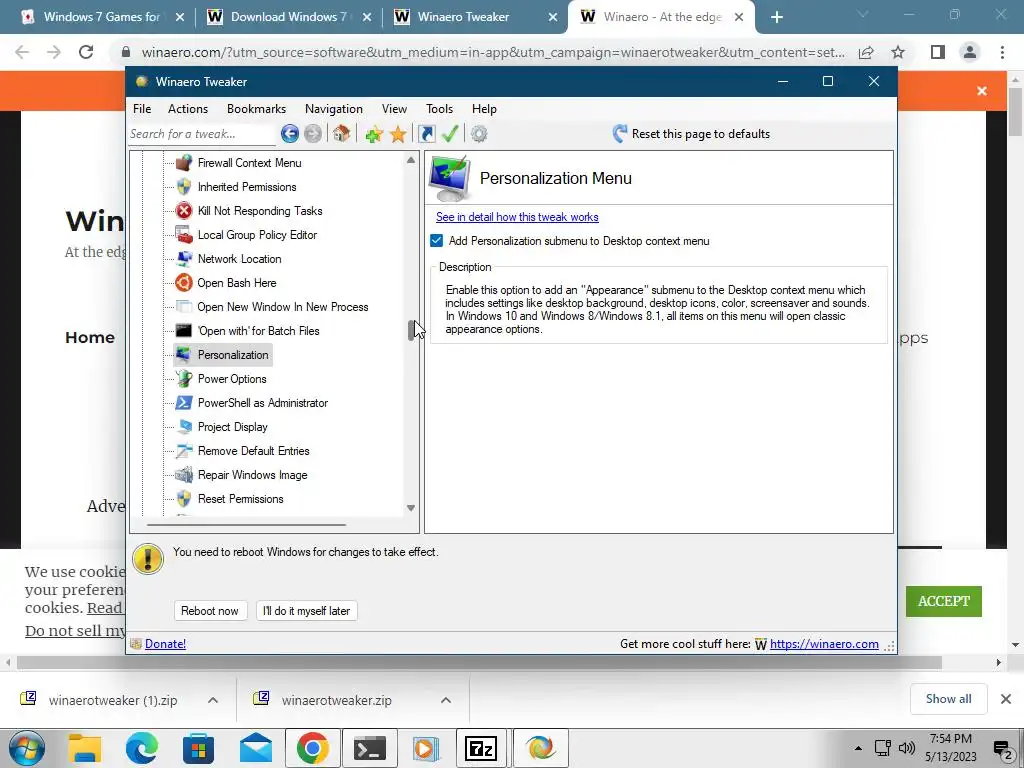The height and width of the screenshot is (768, 1024).
Task: Dismiss the orange banner with its X
Action: click(982, 91)
